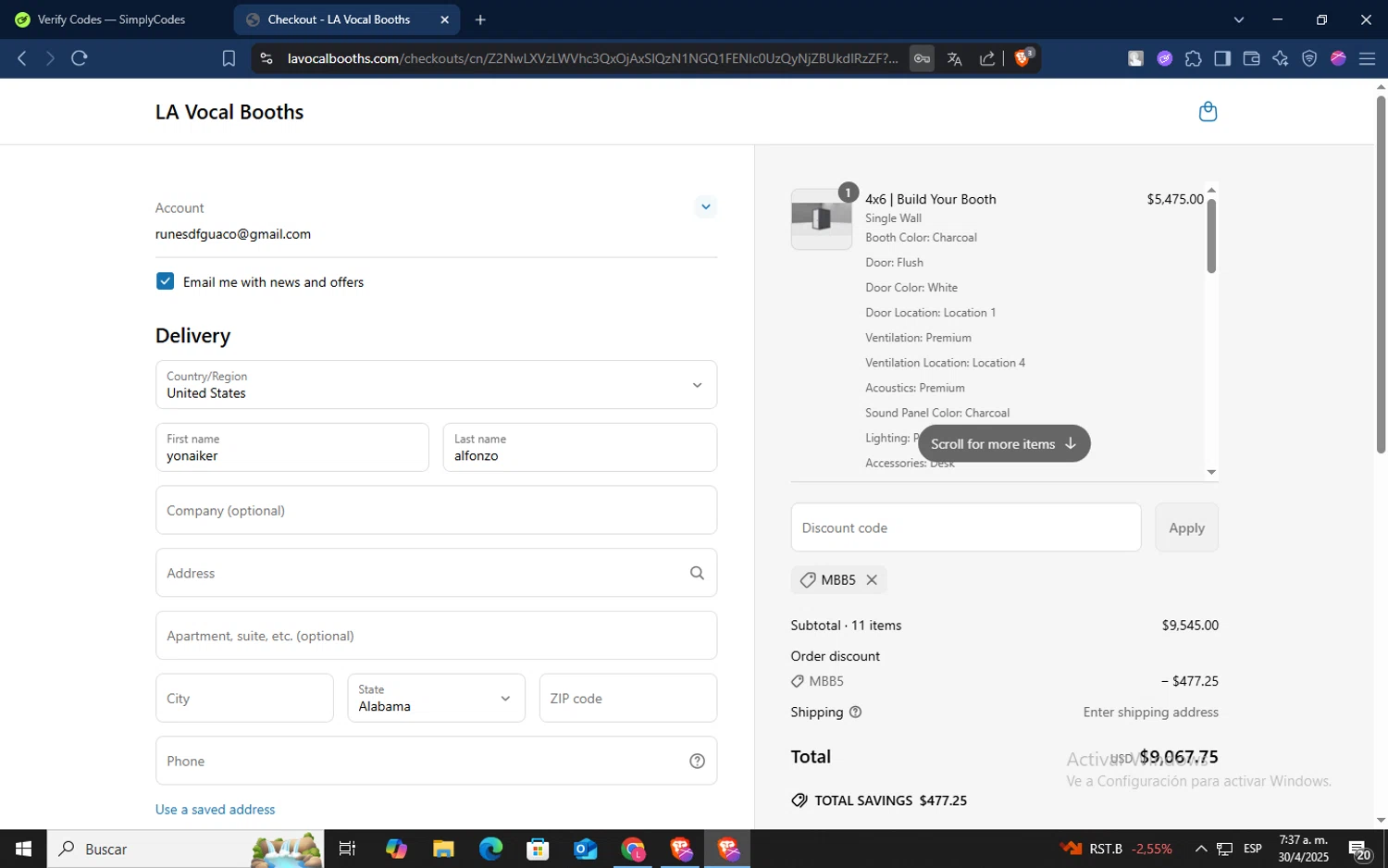Close the Checkout browser tab
The width and height of the screenshot is (1388, 868).
[444, 19]
